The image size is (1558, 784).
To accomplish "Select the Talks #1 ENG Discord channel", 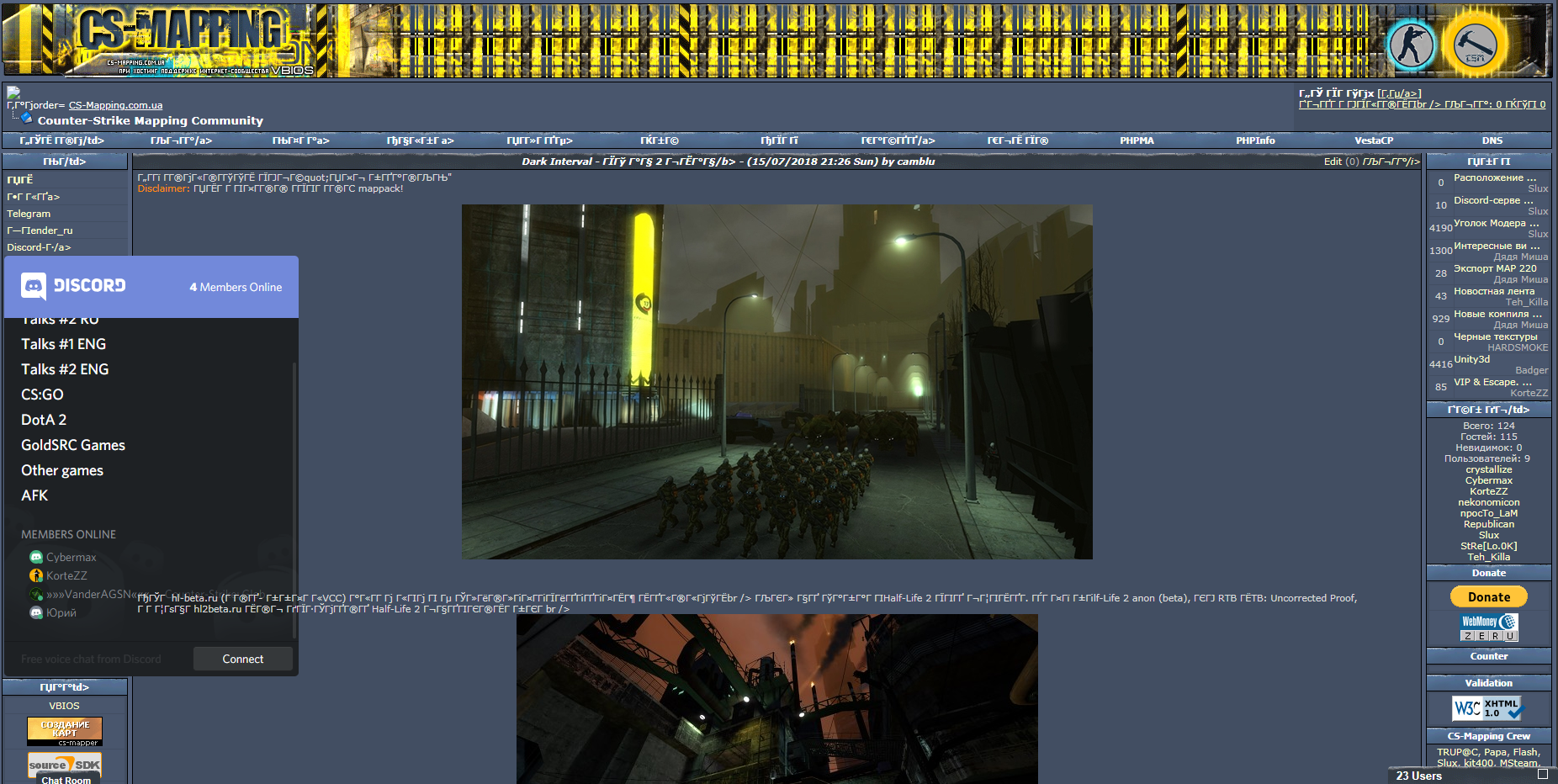I will coord(64,344).
